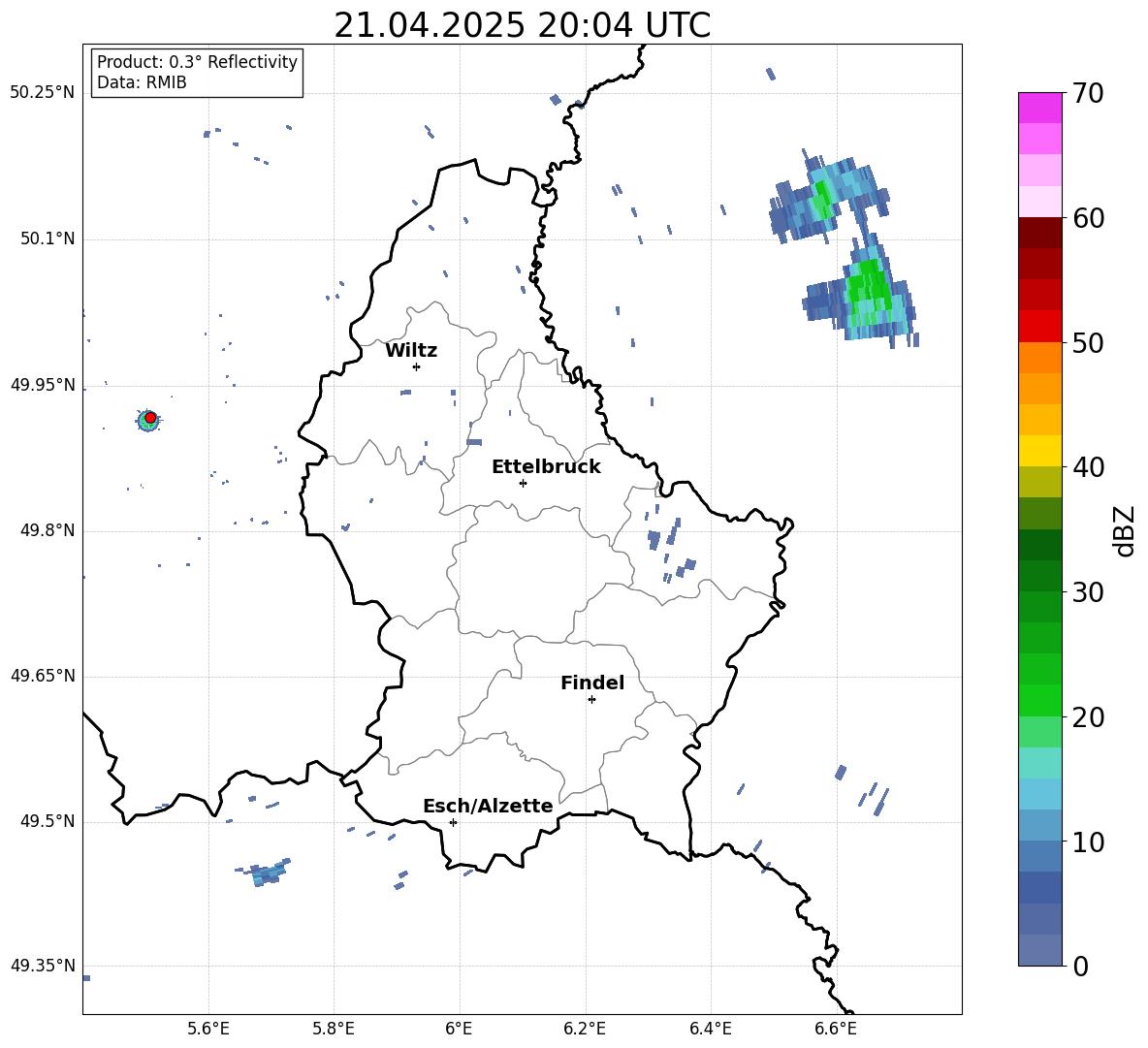Viewport: 1148px width, 1048px height.
Task: Select the Findel station label
Action: pyautogui.click(x=592, y=683)
